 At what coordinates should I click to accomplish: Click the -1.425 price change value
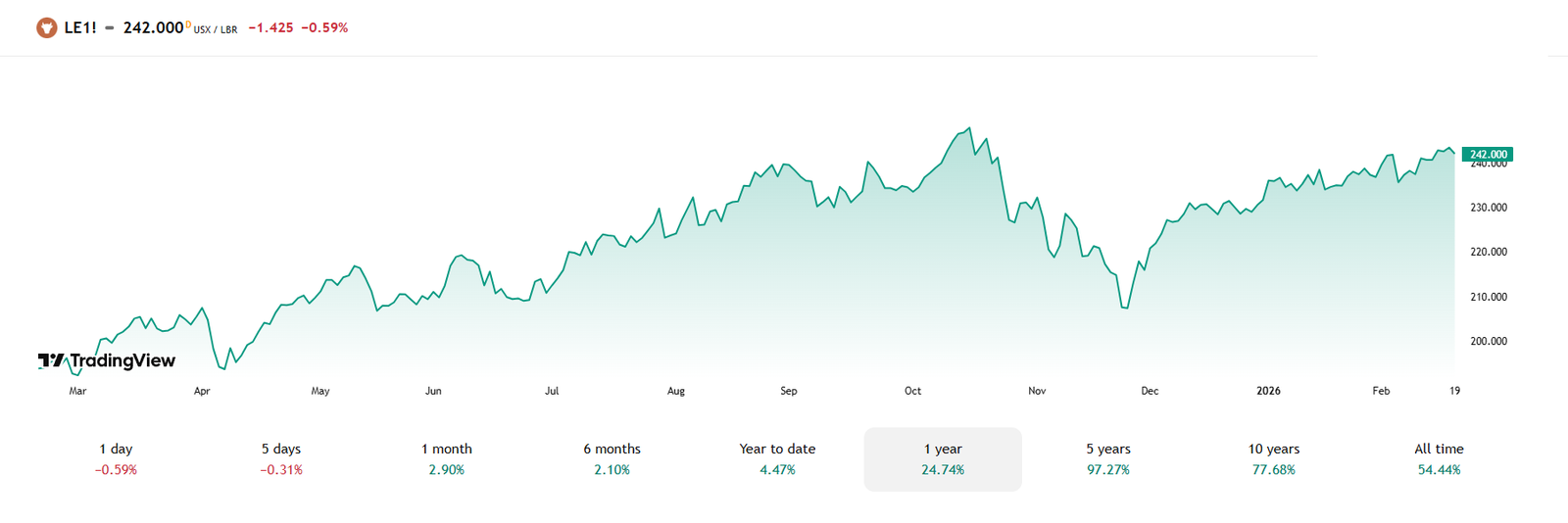270,27
